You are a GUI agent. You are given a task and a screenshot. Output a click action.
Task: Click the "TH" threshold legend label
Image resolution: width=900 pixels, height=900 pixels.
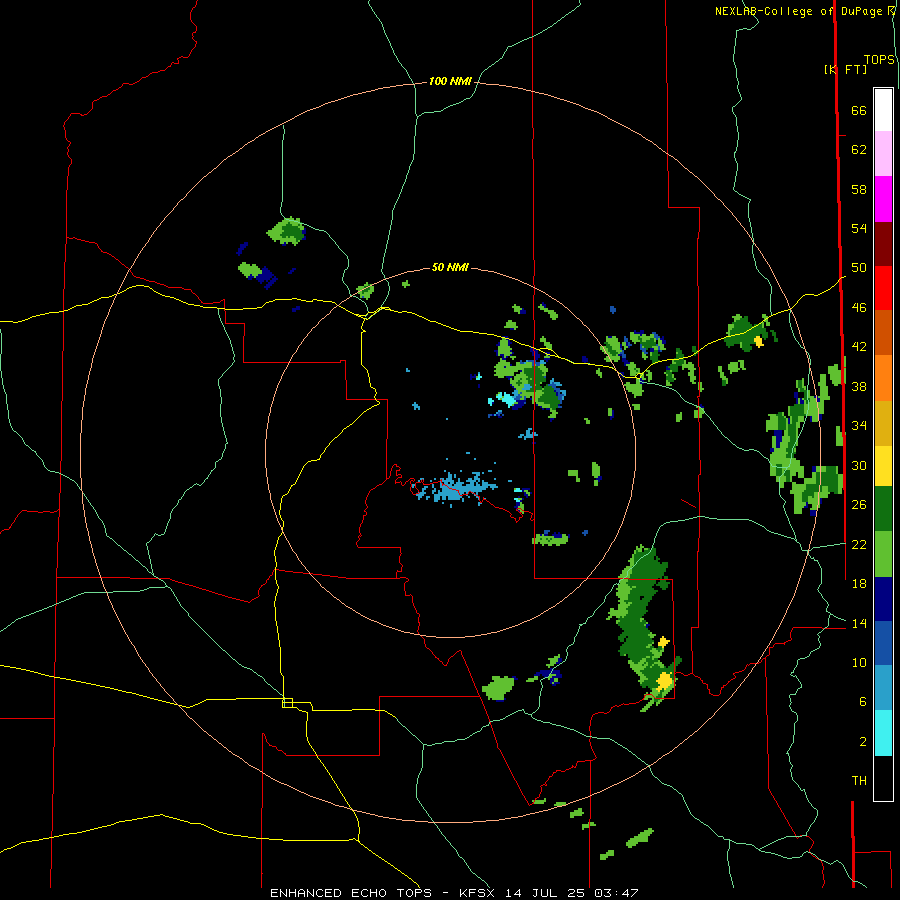(x=859, y=781)
